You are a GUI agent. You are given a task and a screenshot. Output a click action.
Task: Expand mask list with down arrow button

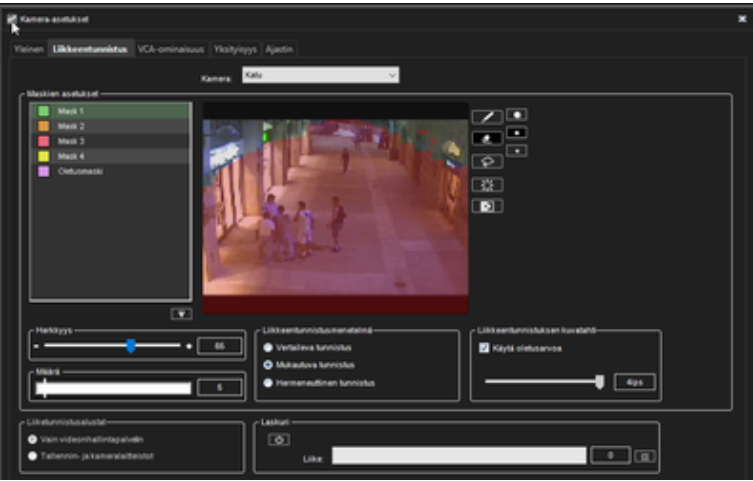point(181,313)
